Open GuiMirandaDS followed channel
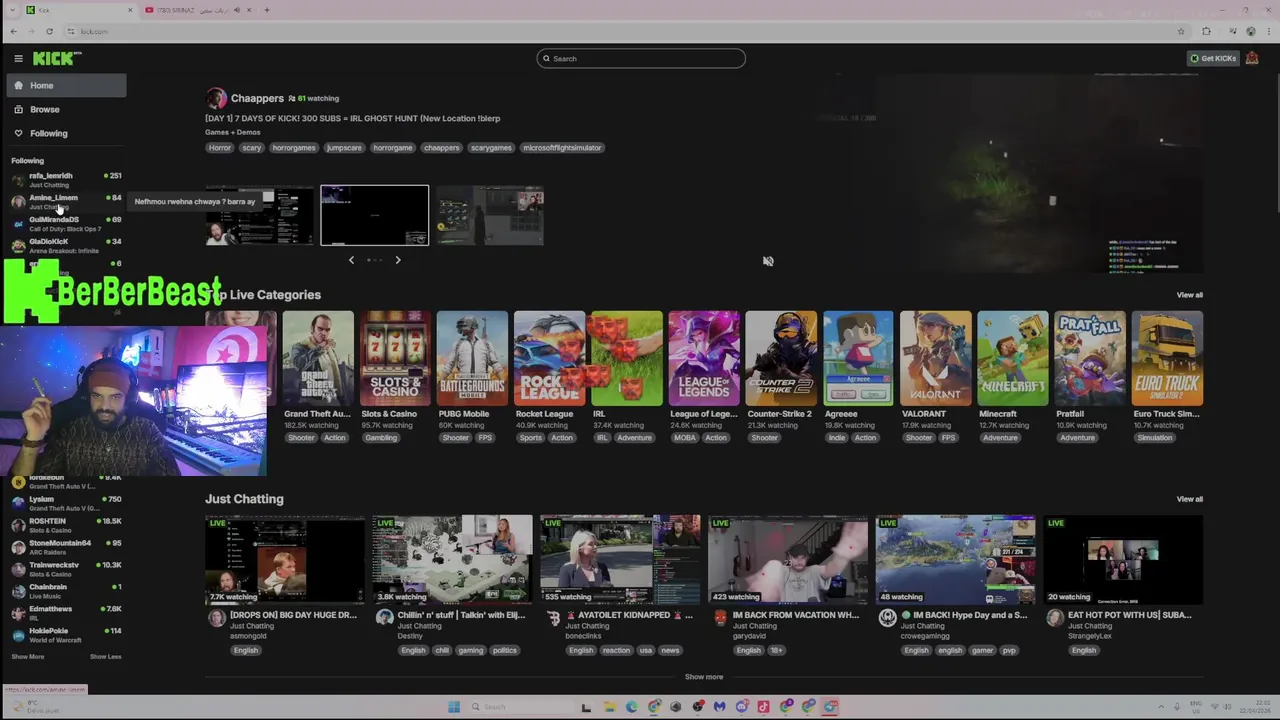The width and height of the screenshot is (1280, 720). [66, 224]
